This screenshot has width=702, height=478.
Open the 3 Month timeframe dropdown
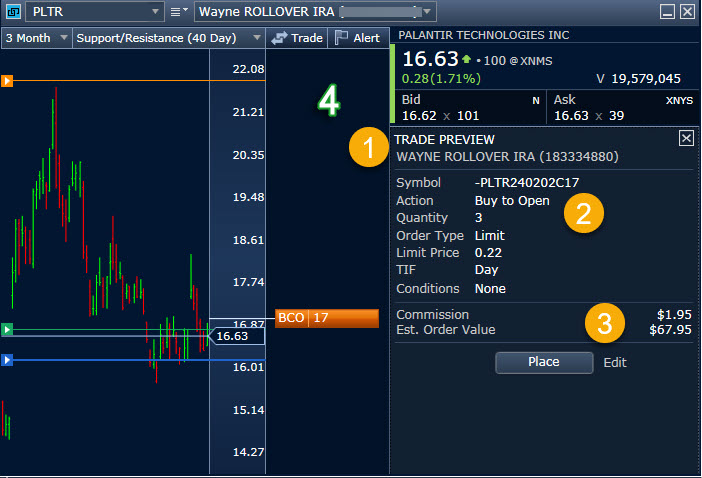[x=62, y=38]
